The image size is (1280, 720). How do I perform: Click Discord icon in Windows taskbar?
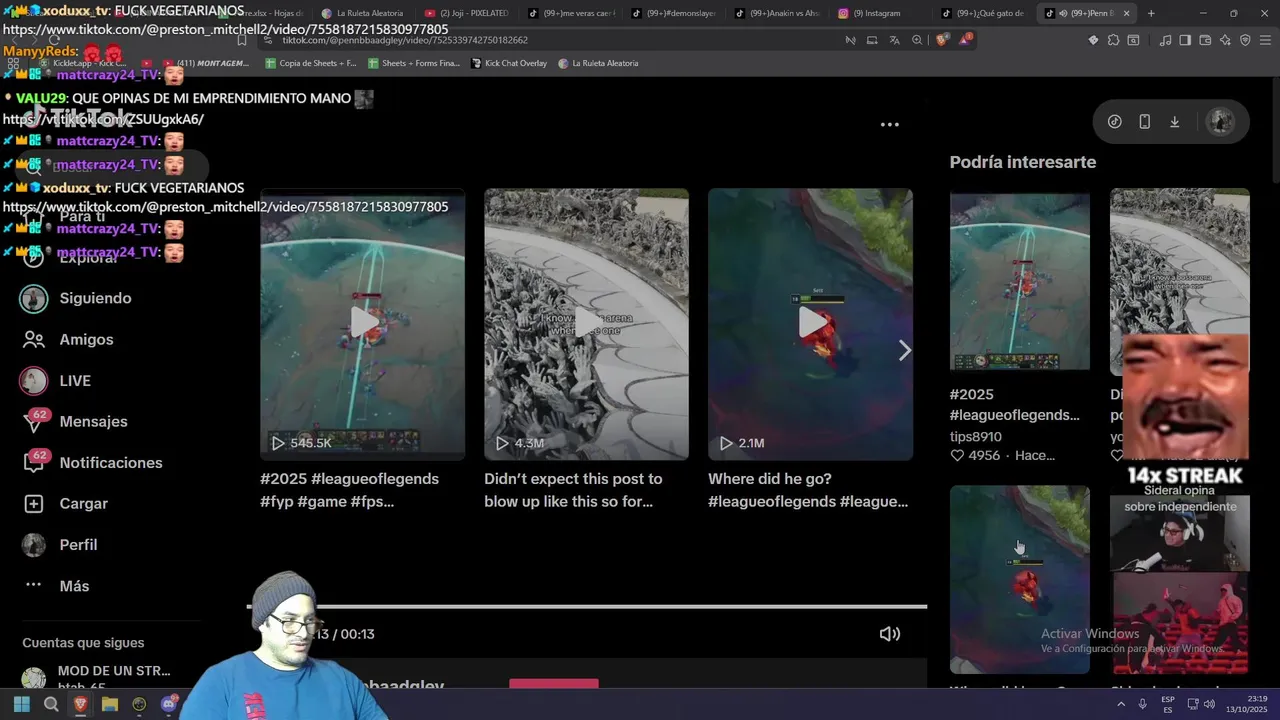[x=168, y=704]
